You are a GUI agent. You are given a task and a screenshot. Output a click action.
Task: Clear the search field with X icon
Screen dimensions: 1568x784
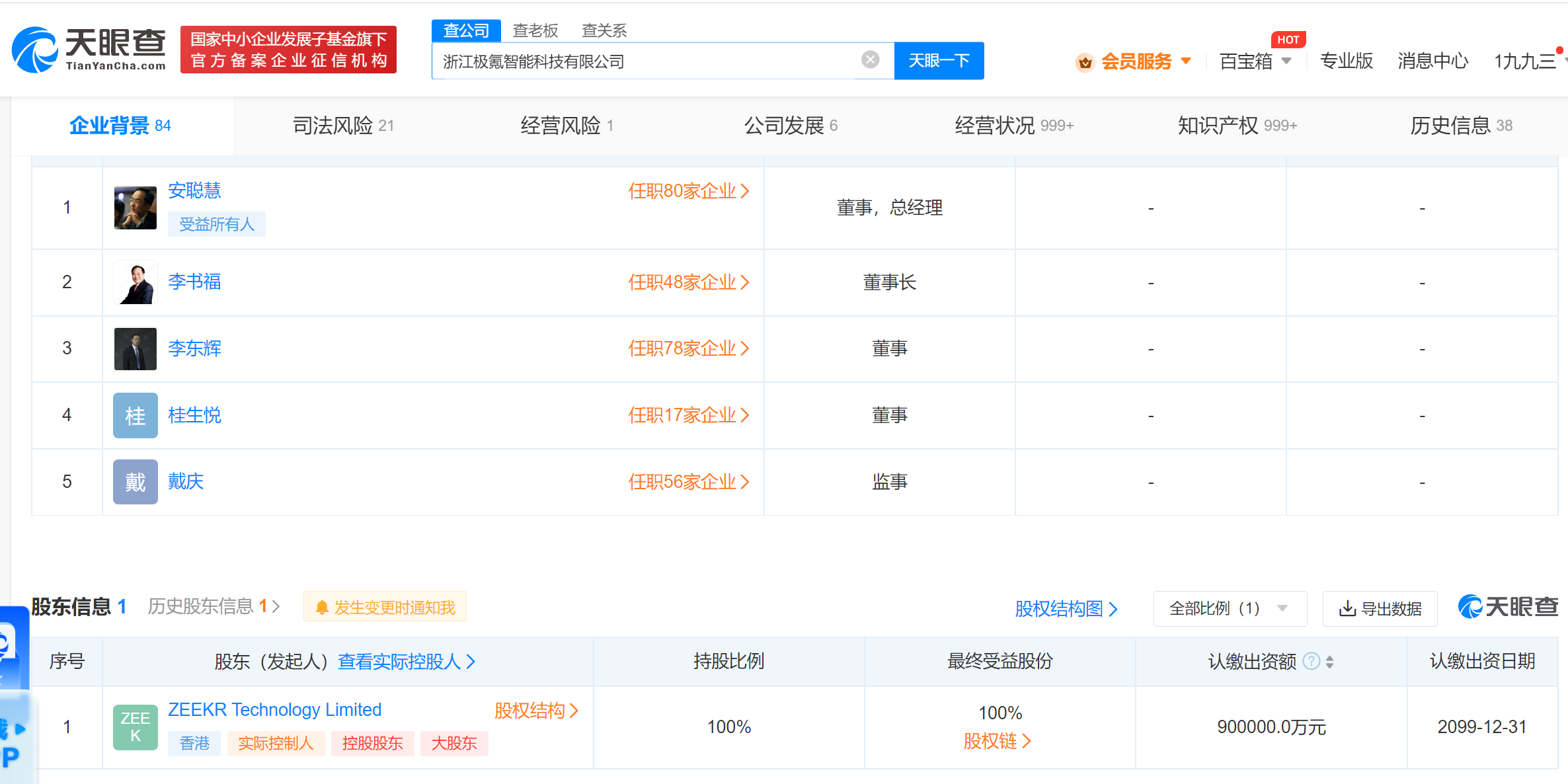871,60
